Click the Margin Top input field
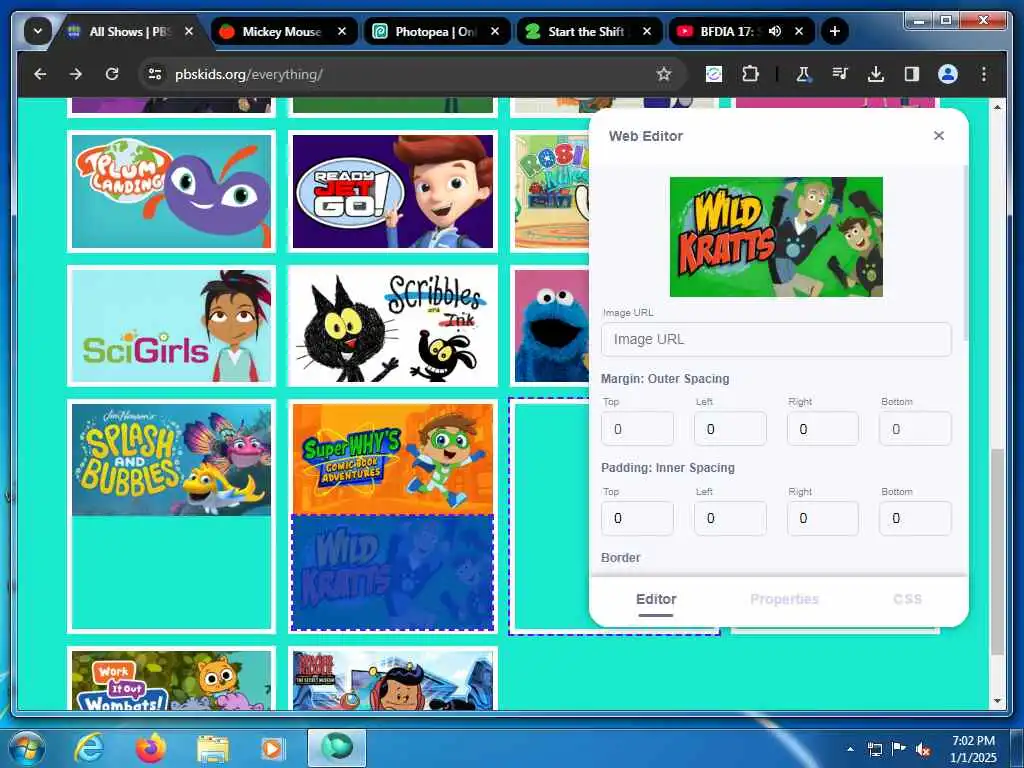The width and height of the screenshot is (1024, 768). 637,429
